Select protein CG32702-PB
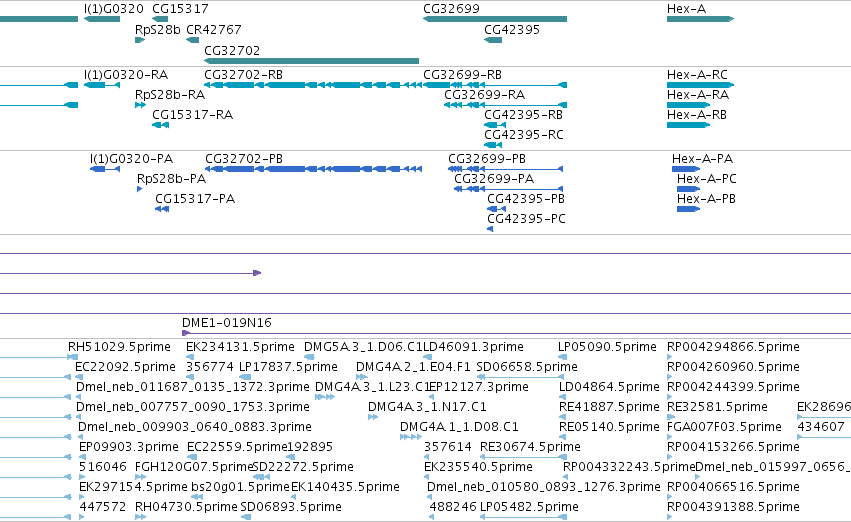851x522 pixels. tap(244, 159)
